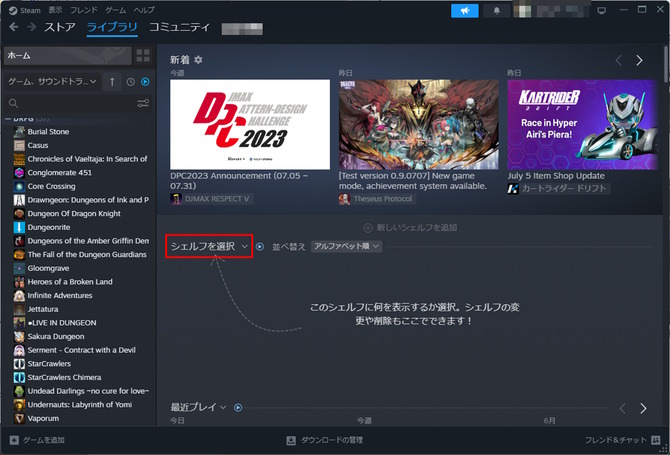Open the ストア tab
Viewport: 670px width, 455px height.
59,27
